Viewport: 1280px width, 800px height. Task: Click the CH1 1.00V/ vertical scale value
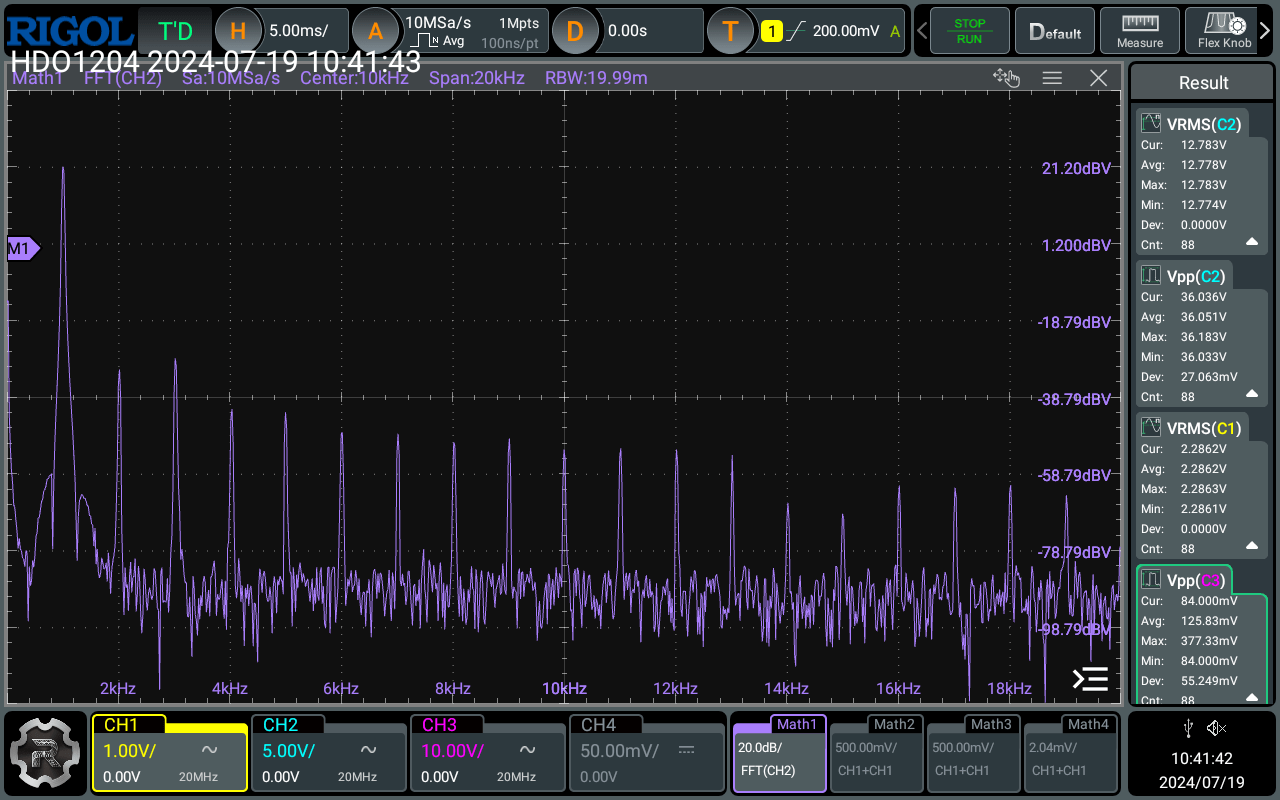130,750
